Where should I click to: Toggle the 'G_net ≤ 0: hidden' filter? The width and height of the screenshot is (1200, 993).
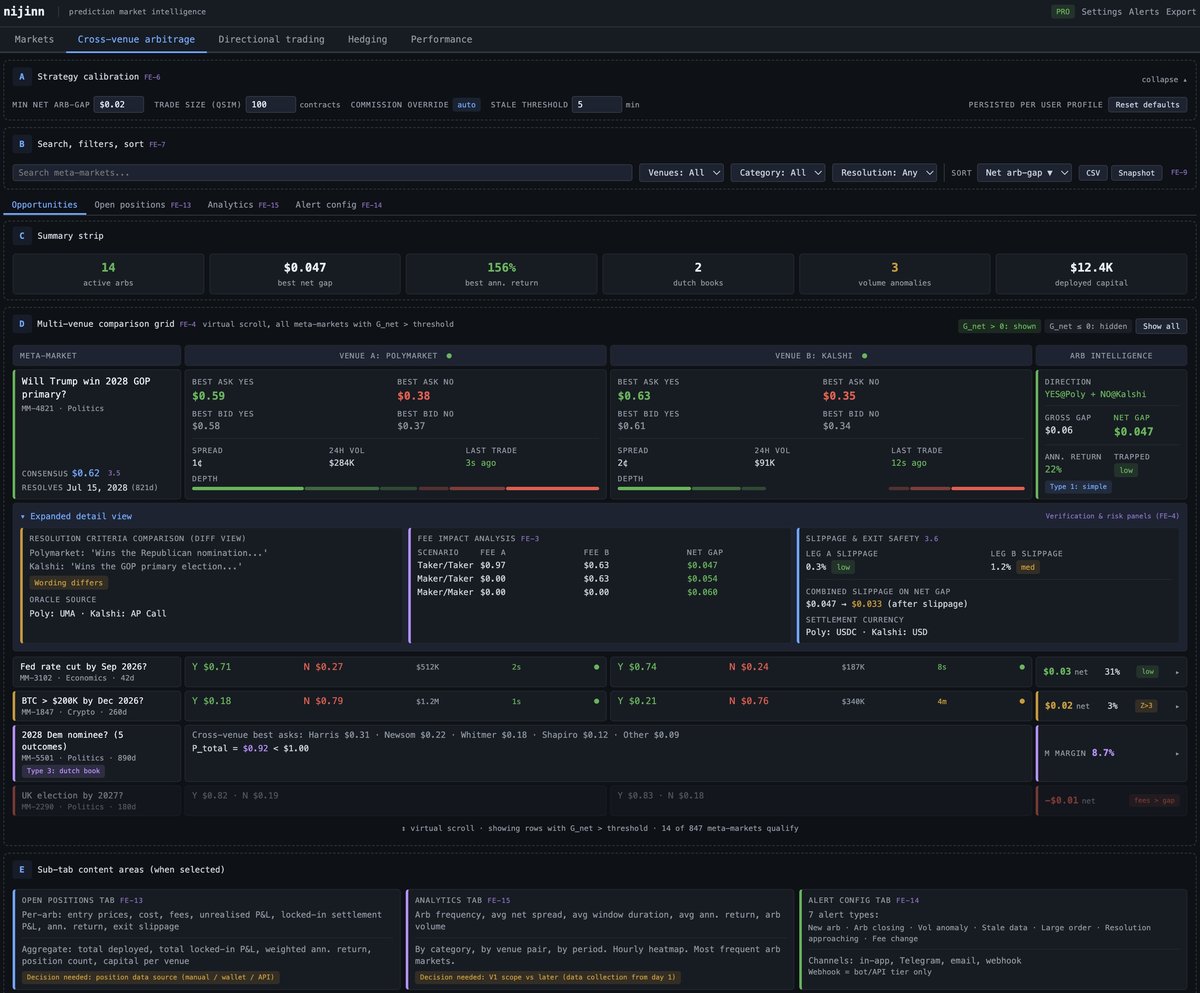coord(1087,326)
